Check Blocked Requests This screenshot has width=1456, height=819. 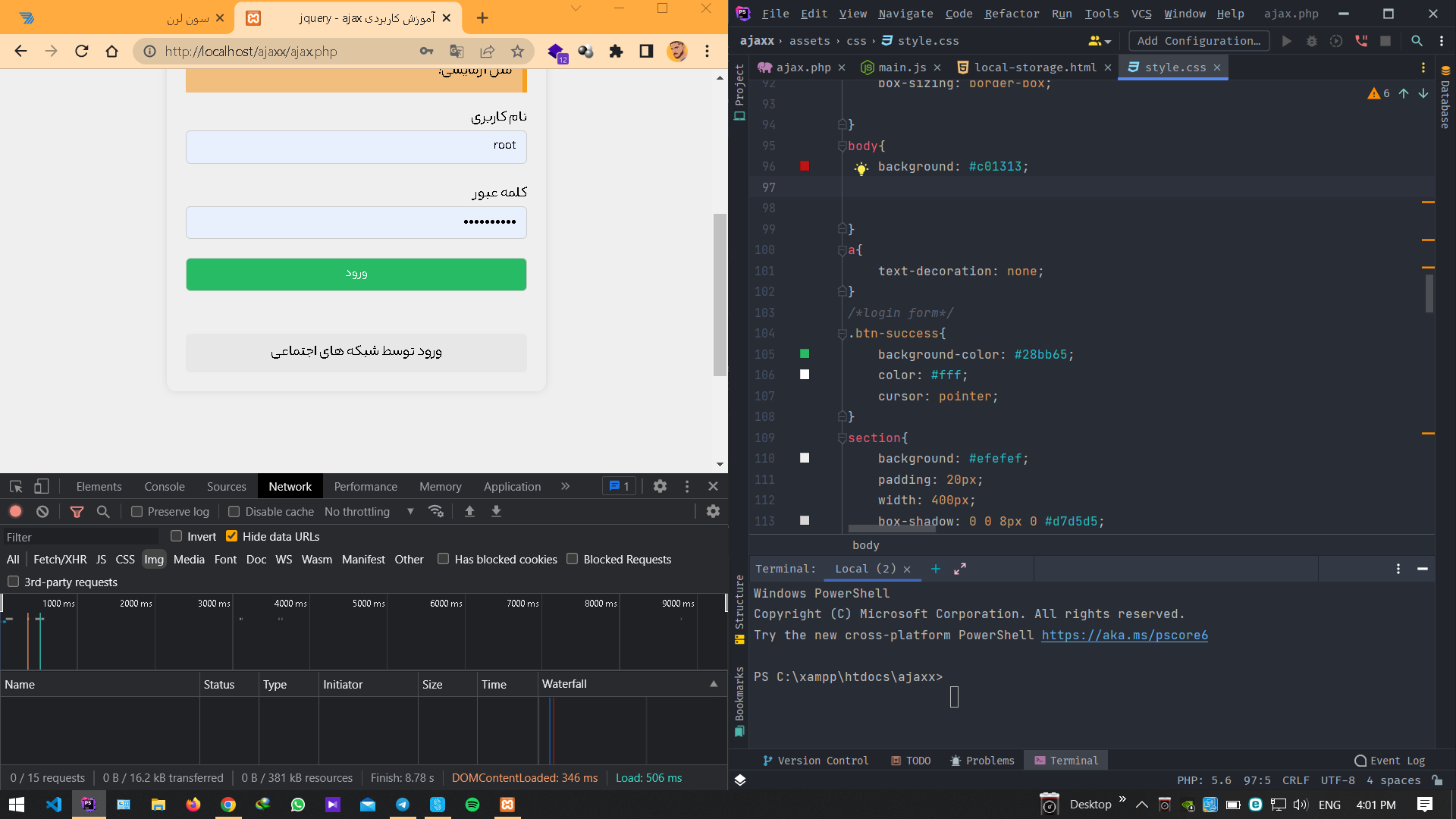pyautogui.click(x=573, y=559)
